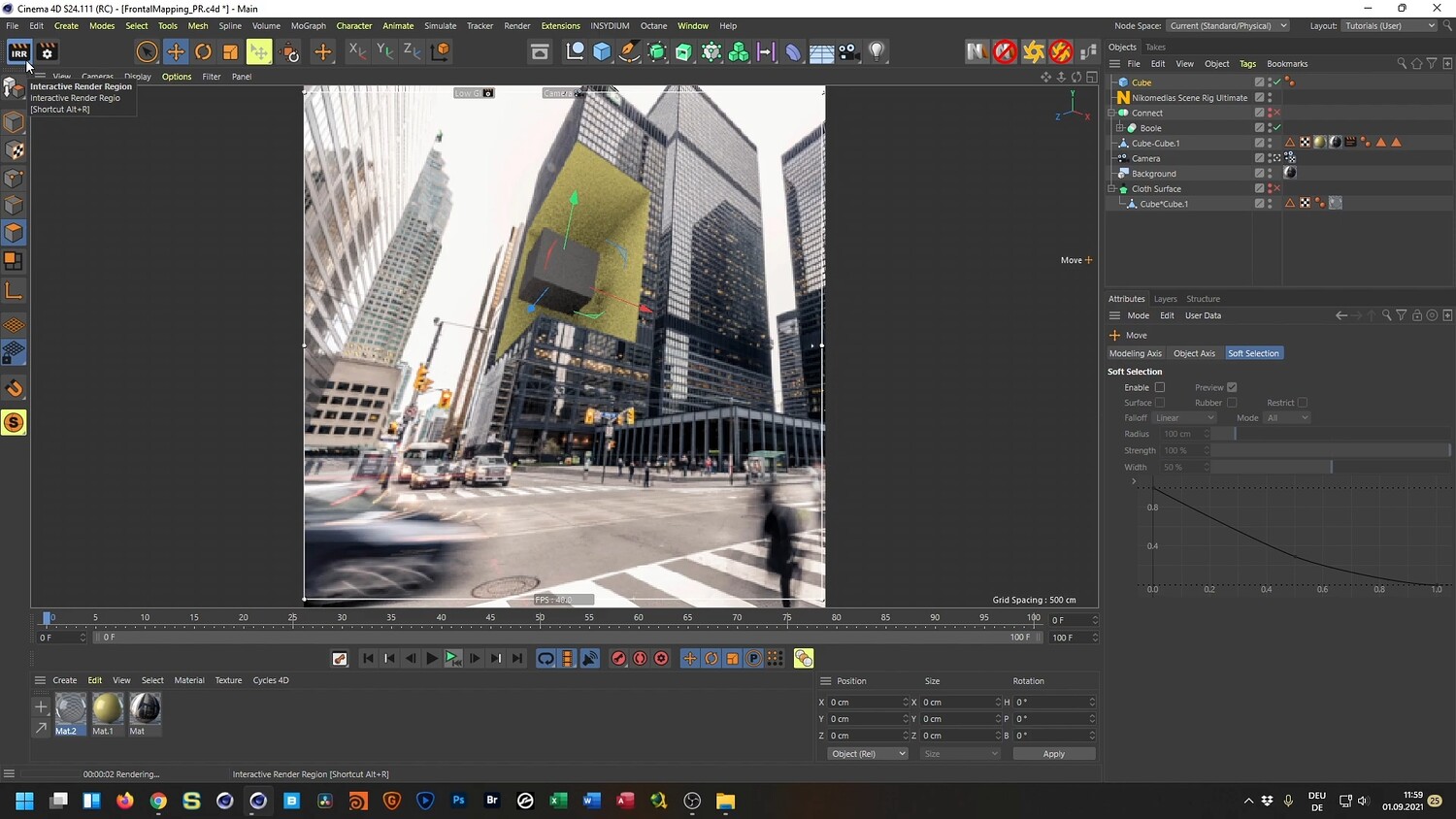Image resolution: width=1456 pixels, height=819 pixels.
Task: Adjust the Soft Selection Strength slider
Action: [x=1331, y=450]
